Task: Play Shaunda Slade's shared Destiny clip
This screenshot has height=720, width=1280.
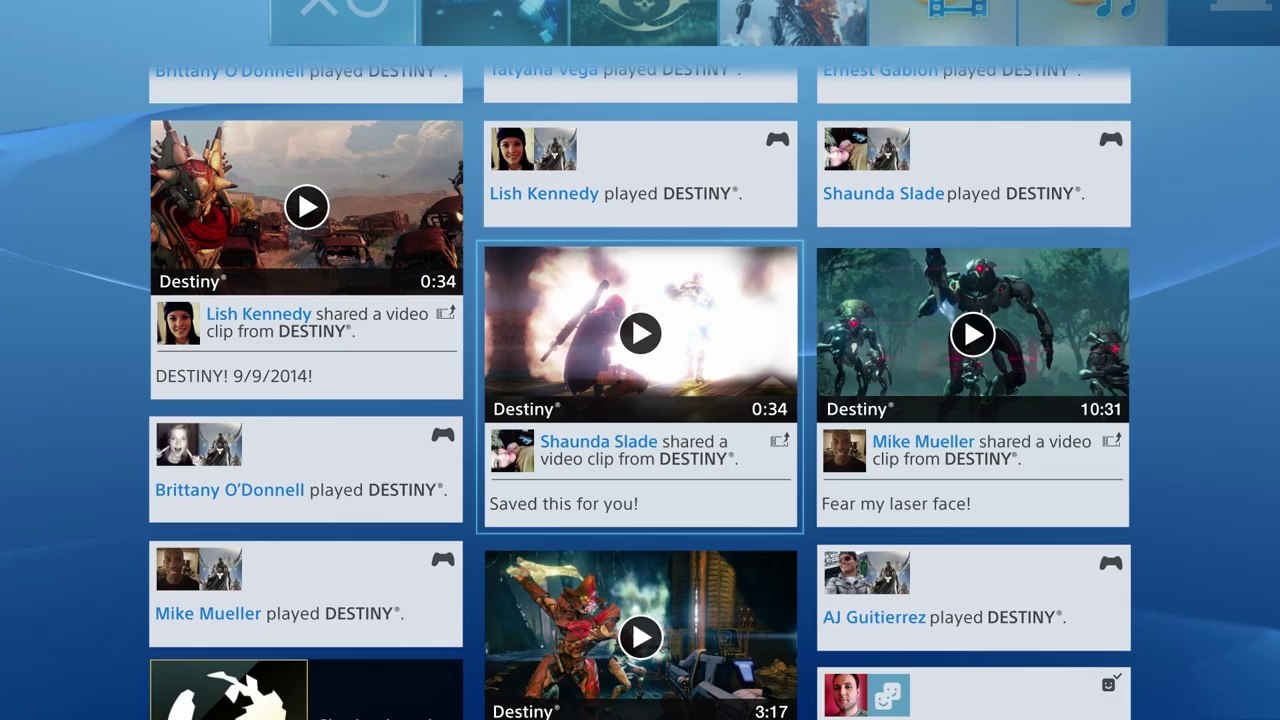Action: point(640,333)
